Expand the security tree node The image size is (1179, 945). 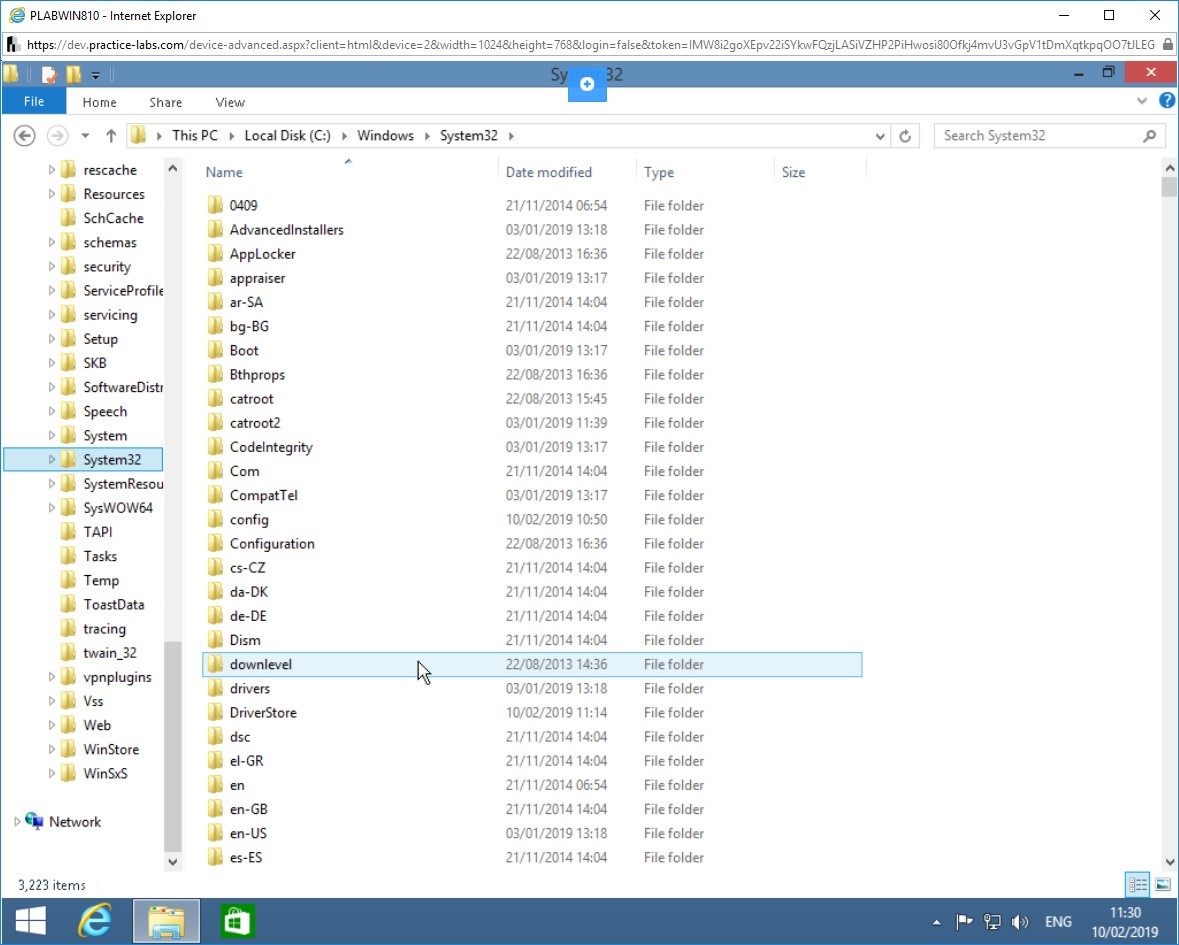pyautogui.click(x=52, y=266)
